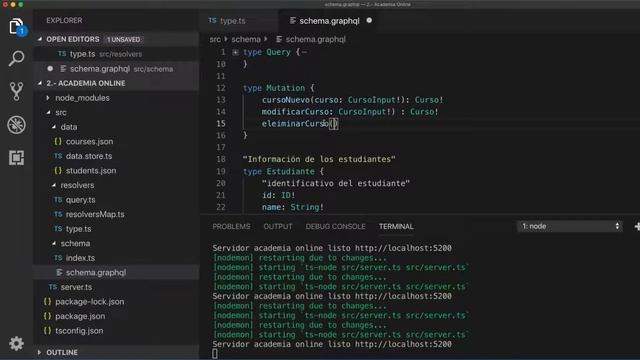Switch to the Problems panel tab

click(231, 227)
